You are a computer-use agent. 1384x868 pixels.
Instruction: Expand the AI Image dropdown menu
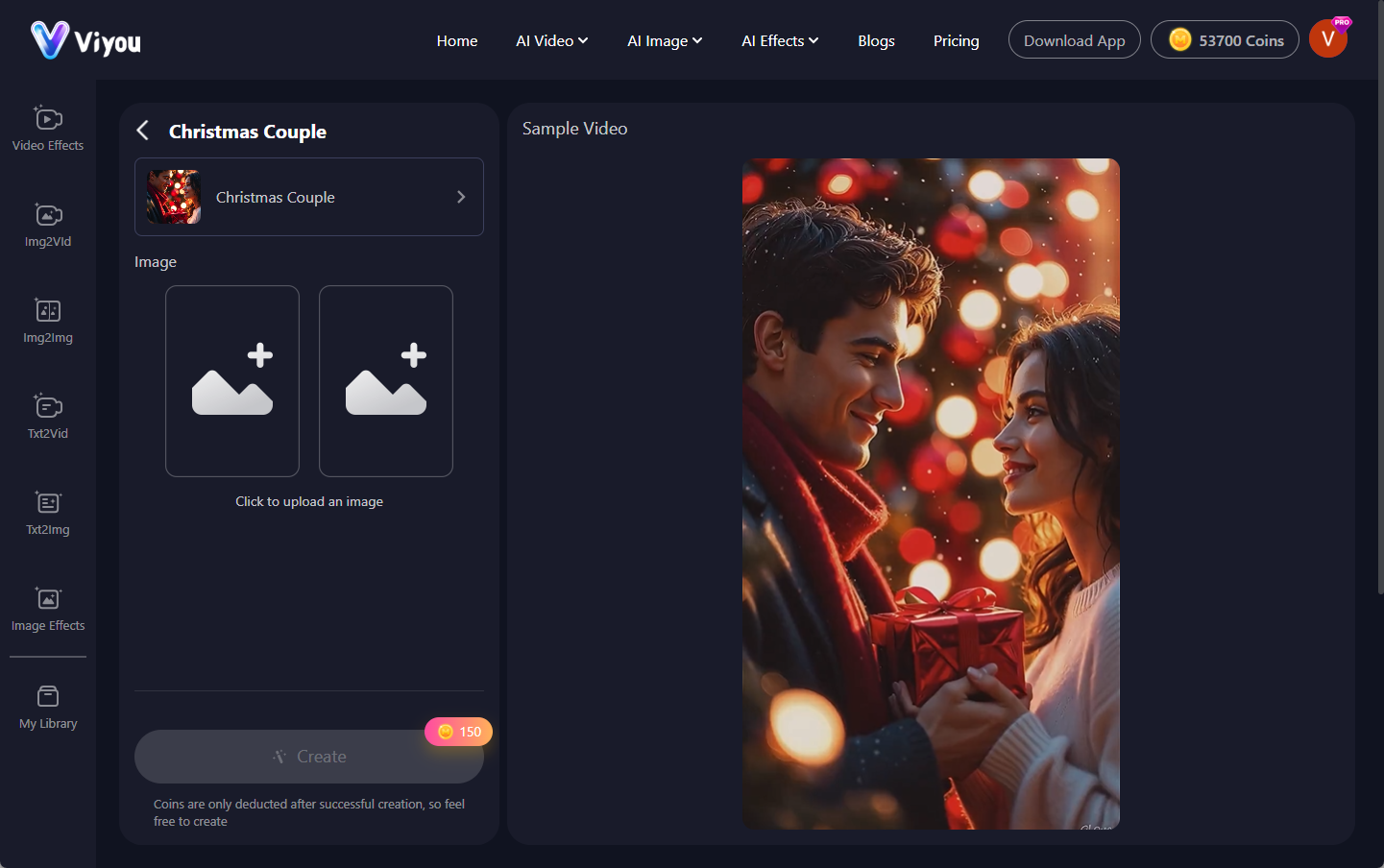tap(664, 40)
